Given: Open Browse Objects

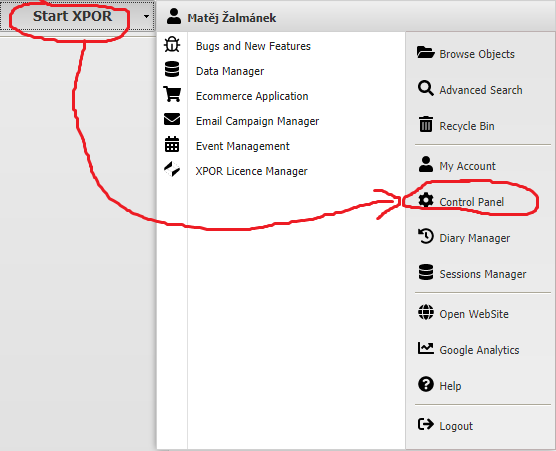Looking at the screenshot, I should [477, 54].
